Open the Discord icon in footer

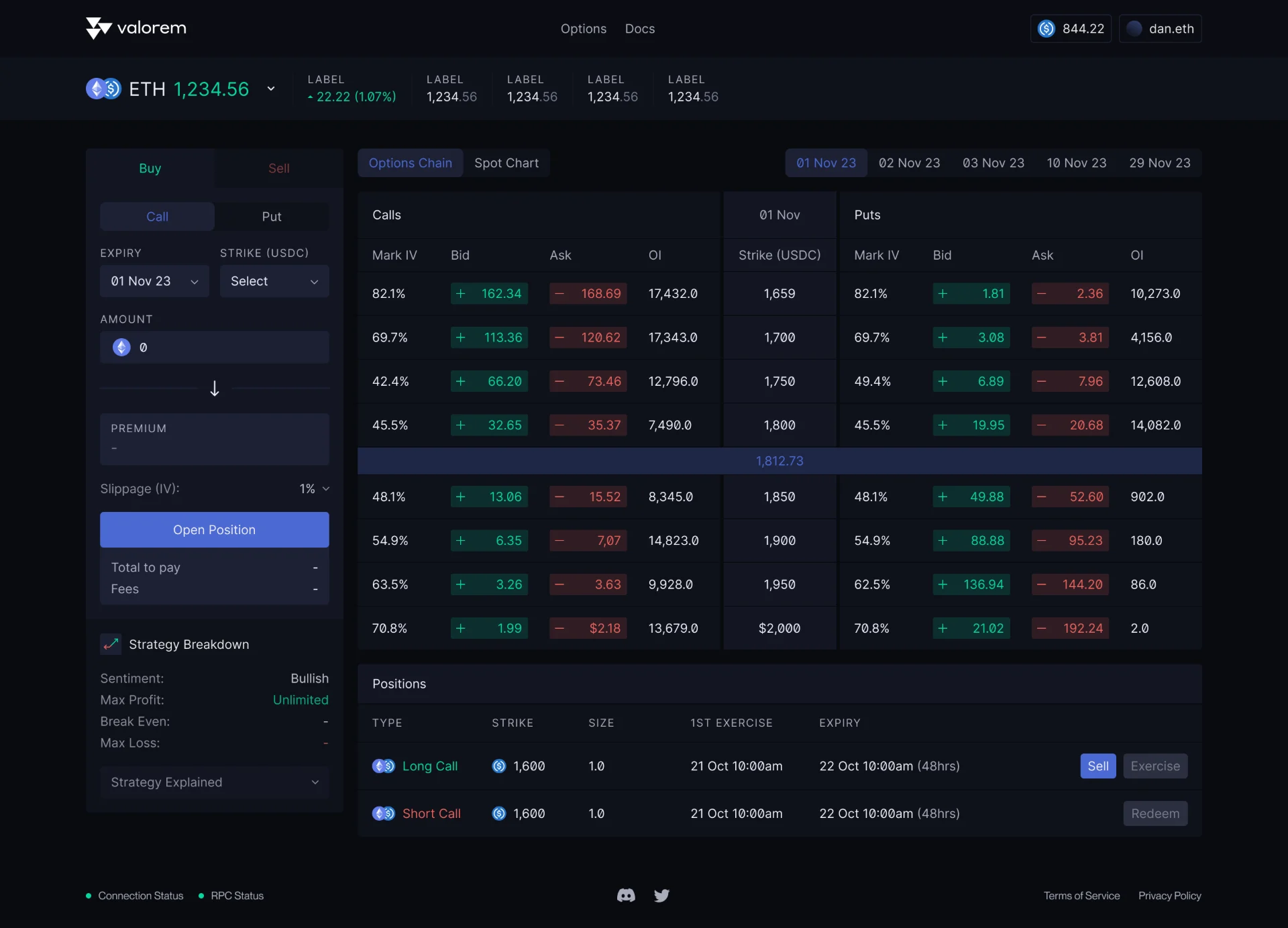click(626, 895)
